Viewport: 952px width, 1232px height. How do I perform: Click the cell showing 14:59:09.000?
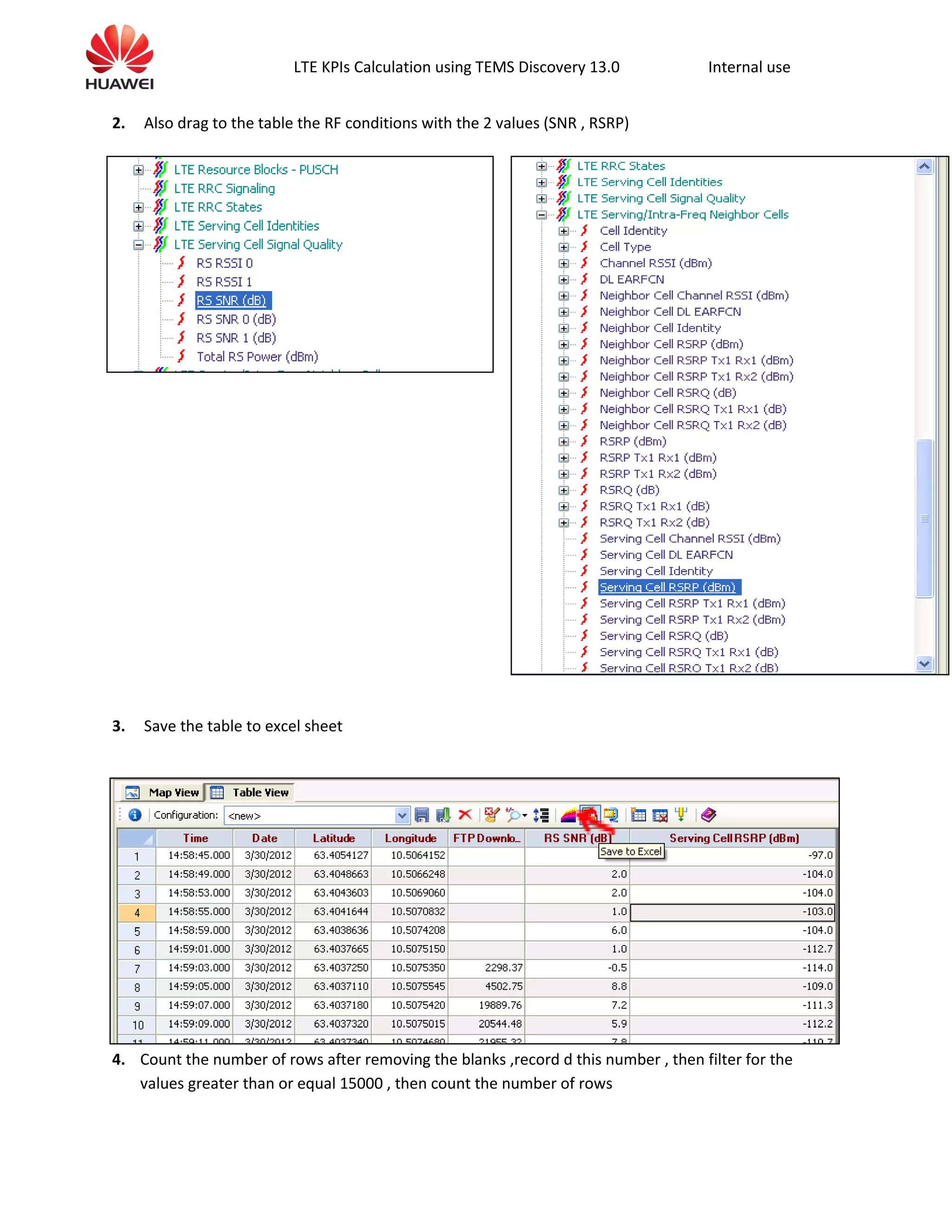[x=195, y=1023]
